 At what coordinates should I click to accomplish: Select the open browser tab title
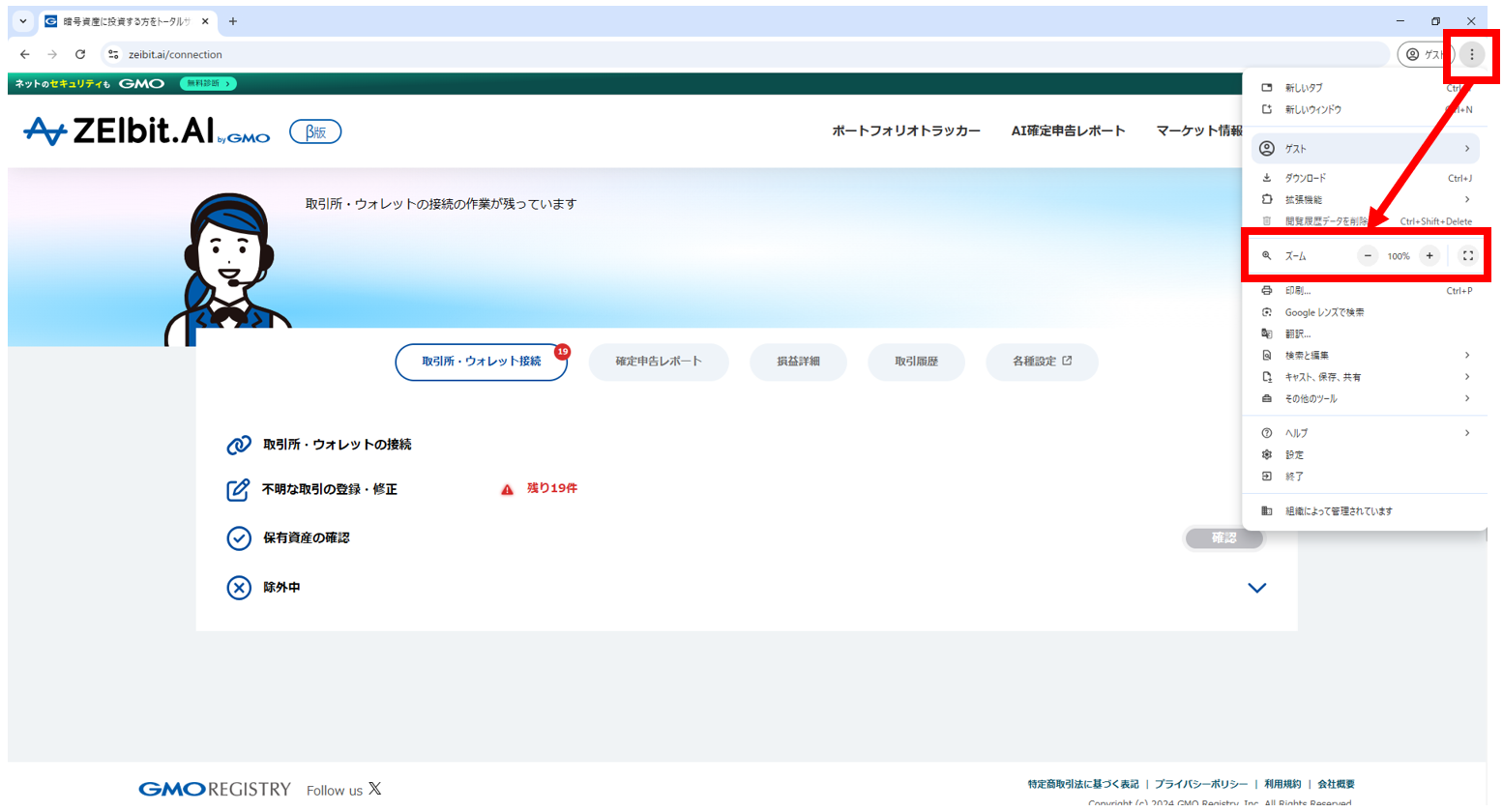point(126,21)
